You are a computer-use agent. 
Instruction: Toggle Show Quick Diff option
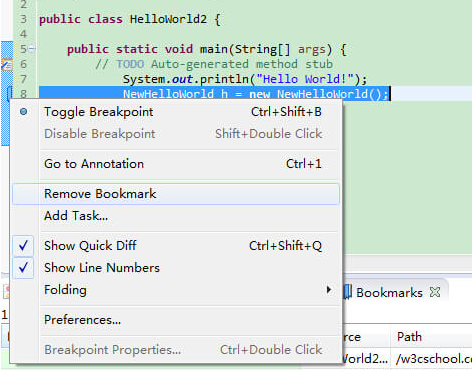[175, 246]
